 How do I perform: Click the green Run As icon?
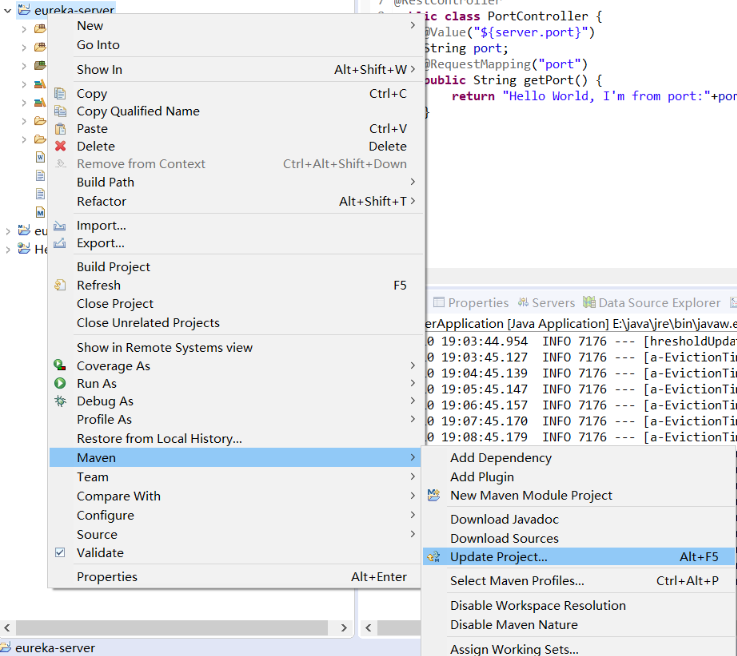tap(60, 383)
